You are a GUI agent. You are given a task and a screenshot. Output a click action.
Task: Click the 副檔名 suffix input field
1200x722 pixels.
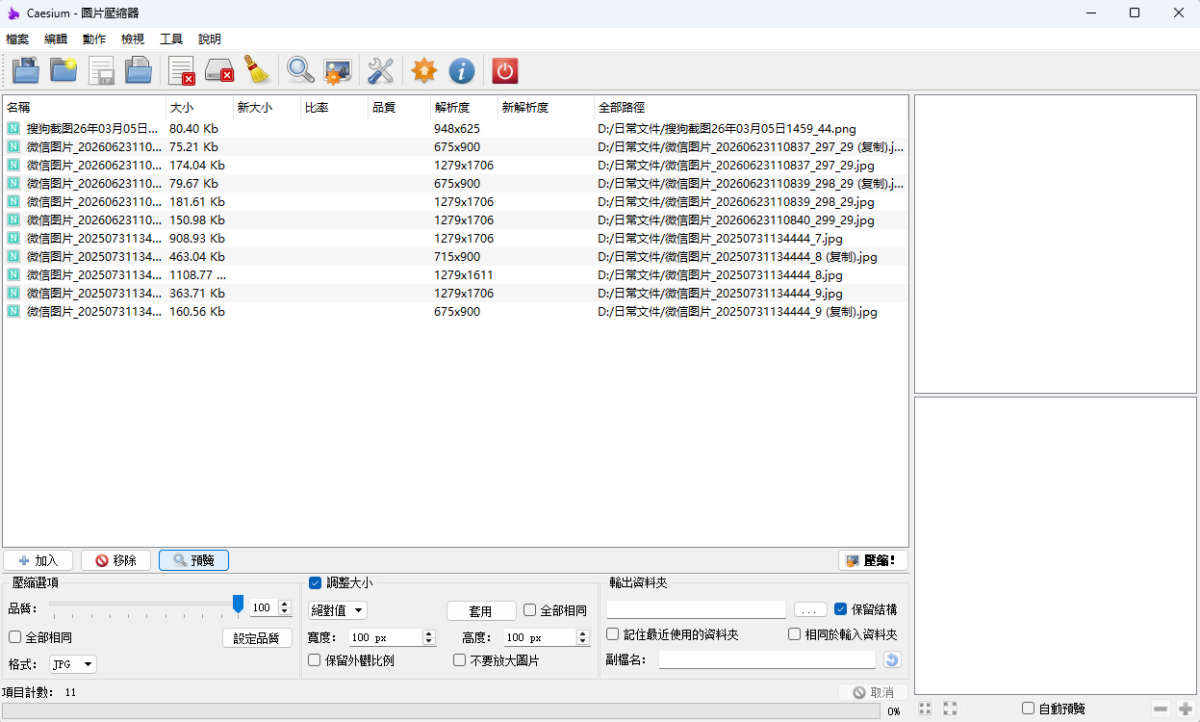point(767,660)
